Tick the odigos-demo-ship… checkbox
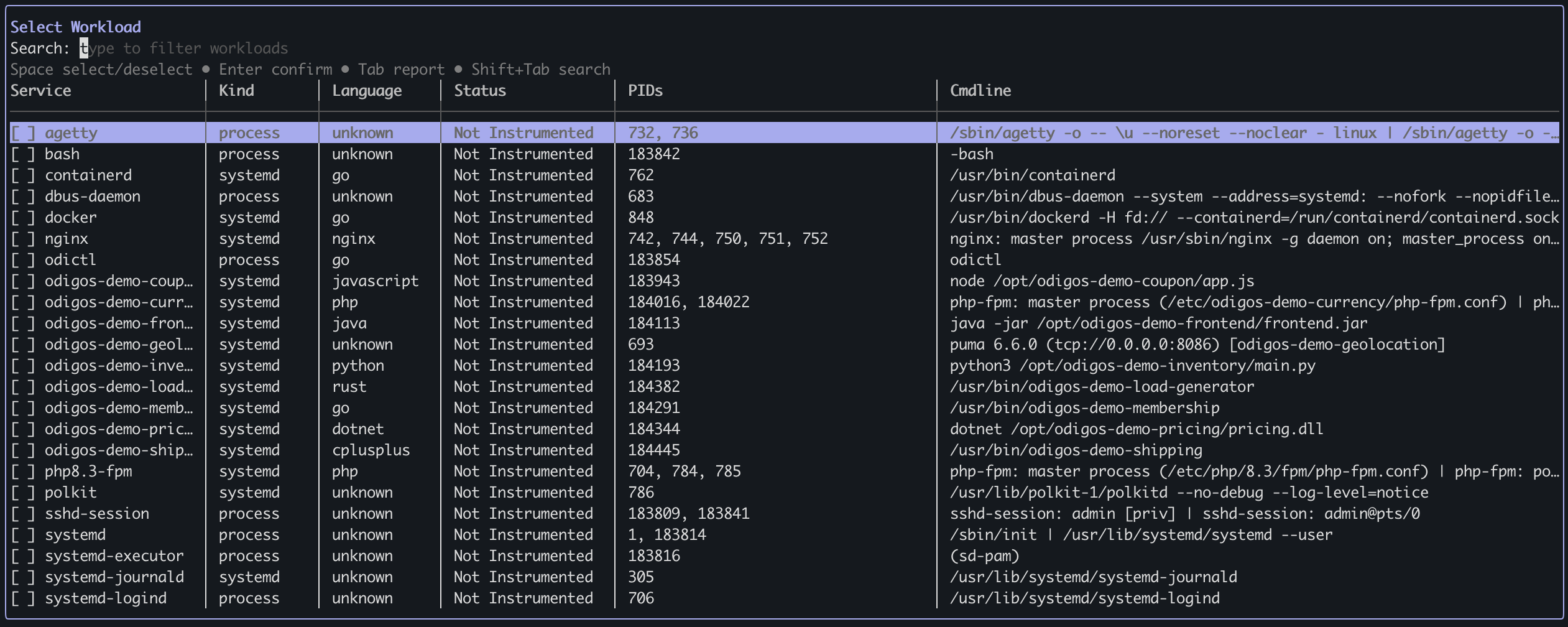The width and height of the screenshot is (1568, 627). (x=23, y=450)
